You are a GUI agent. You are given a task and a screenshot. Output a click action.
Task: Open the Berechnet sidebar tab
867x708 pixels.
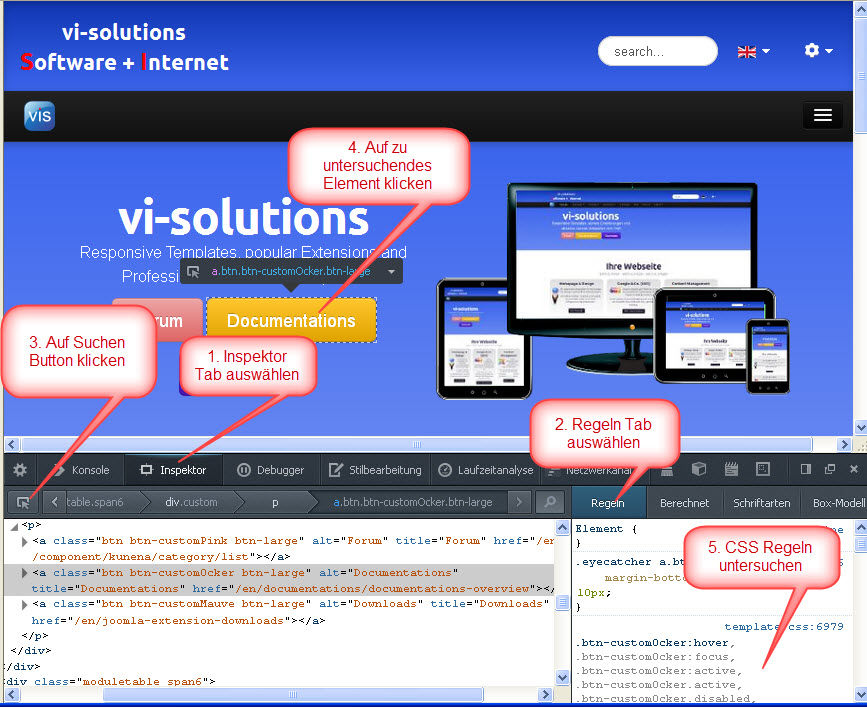pos(683,503)
